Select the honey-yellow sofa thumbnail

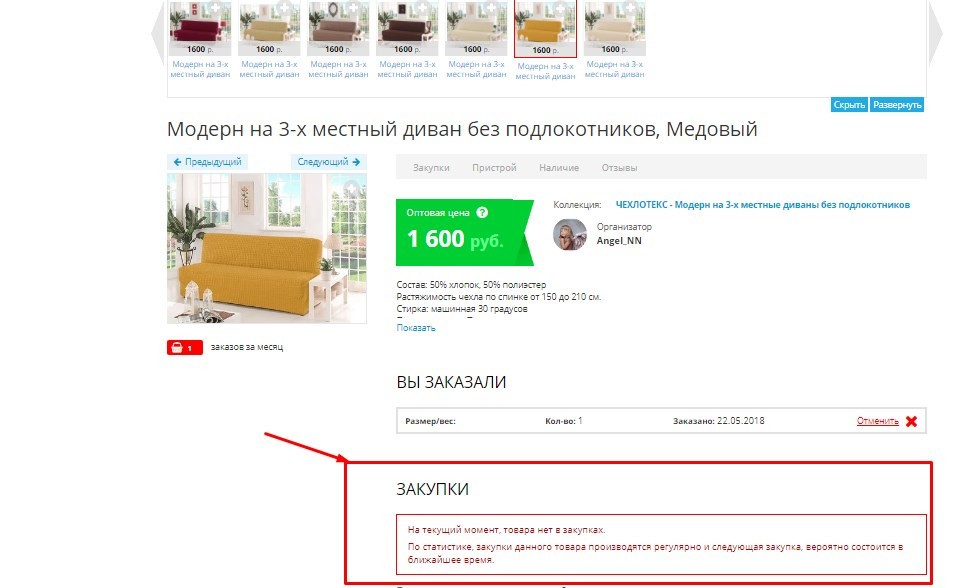tap(545, 28)
